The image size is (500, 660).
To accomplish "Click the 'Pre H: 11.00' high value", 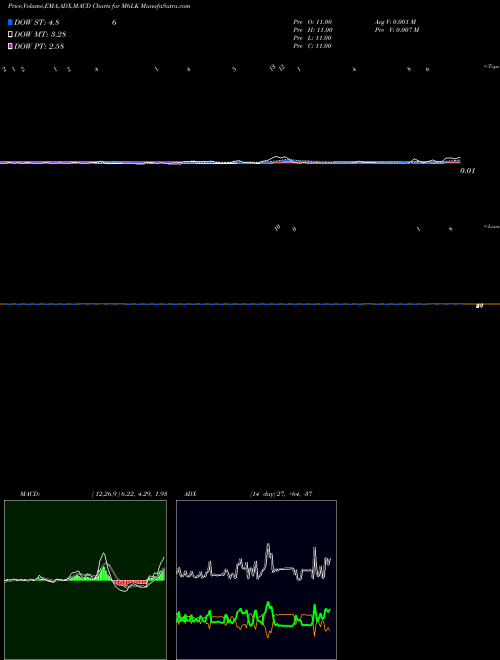I will pos(313,30).
